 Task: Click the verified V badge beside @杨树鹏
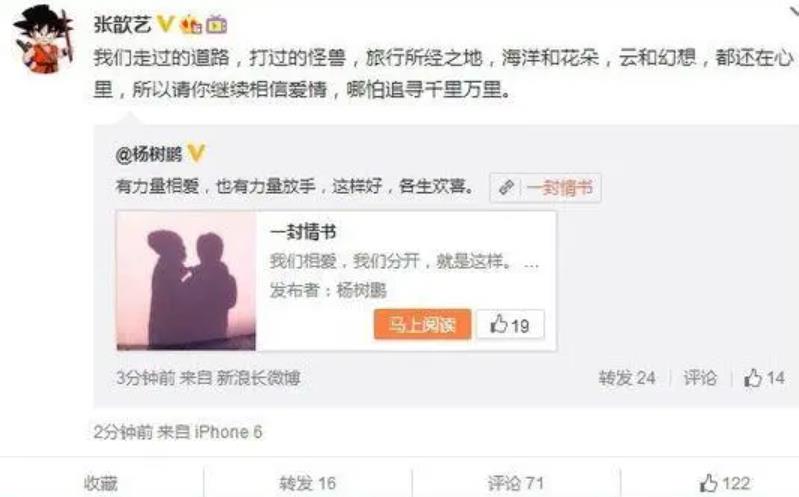click(197, 152)
